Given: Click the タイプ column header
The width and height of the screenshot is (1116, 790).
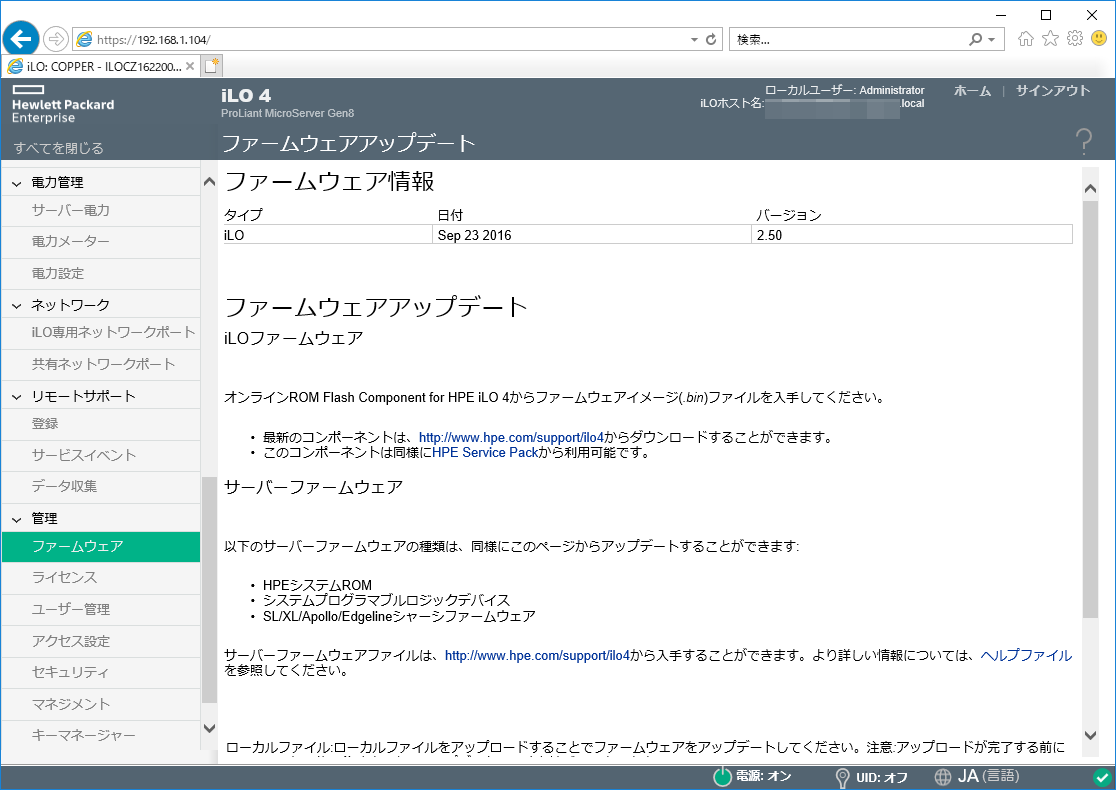Looking at the screenshot, I should tap(243, 215).
